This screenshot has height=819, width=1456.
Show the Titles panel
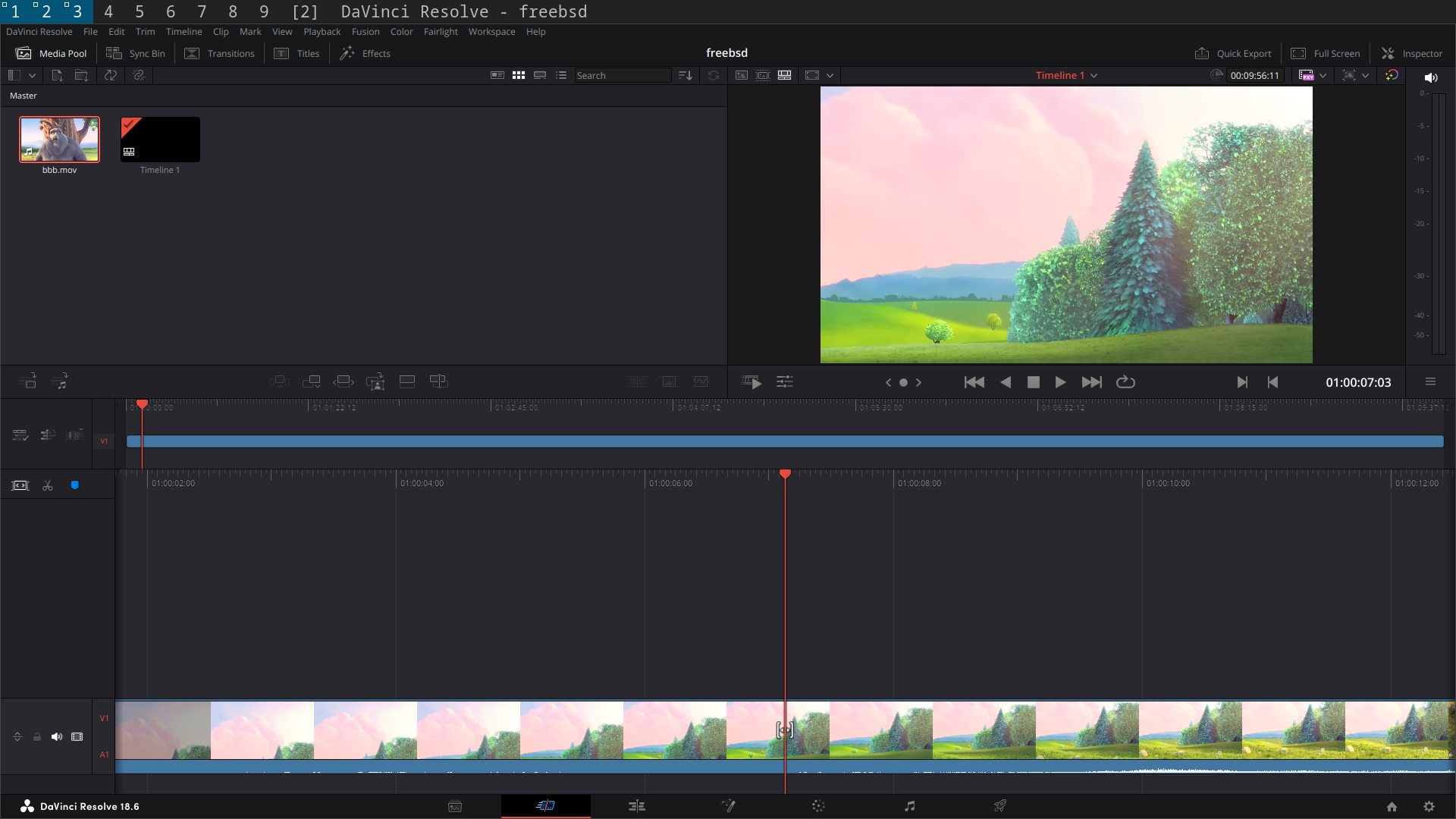pos(297,53)
